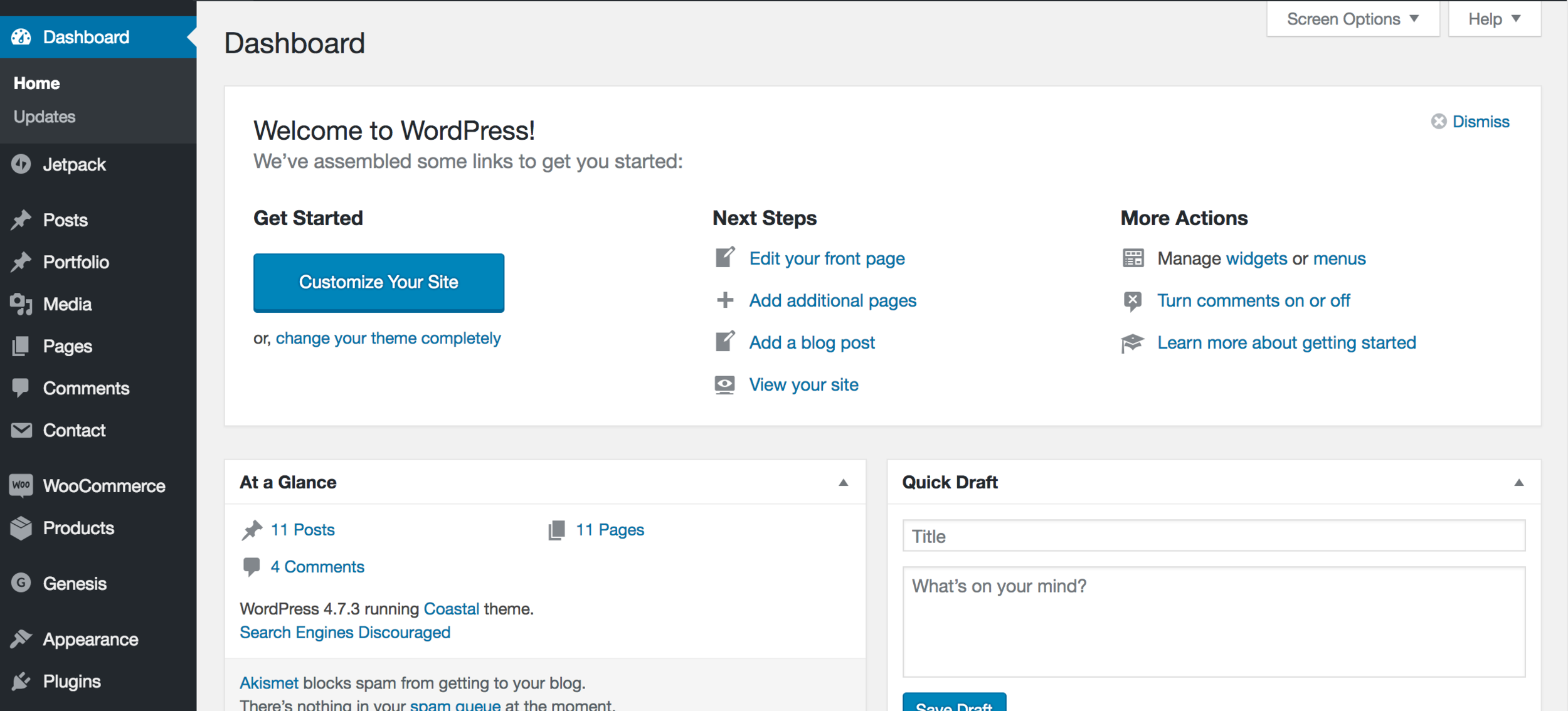Click View your site link
The image size is (1568, 711).
click(804, 384)
